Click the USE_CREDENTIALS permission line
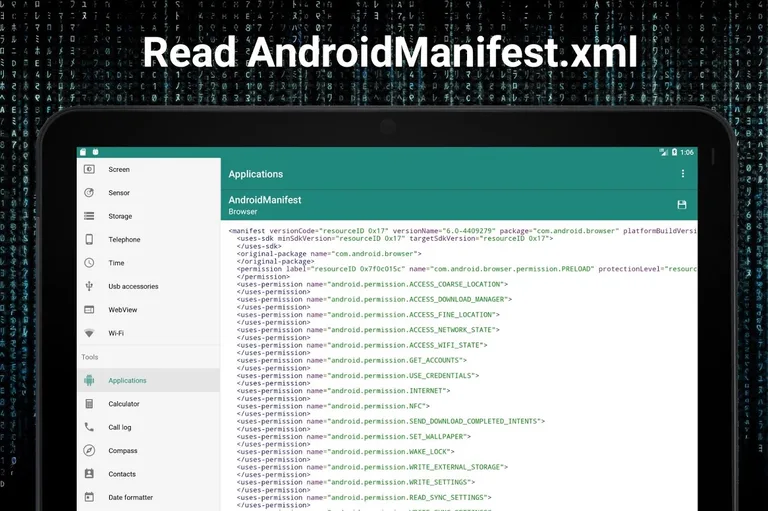 click(x=358, y=375)
